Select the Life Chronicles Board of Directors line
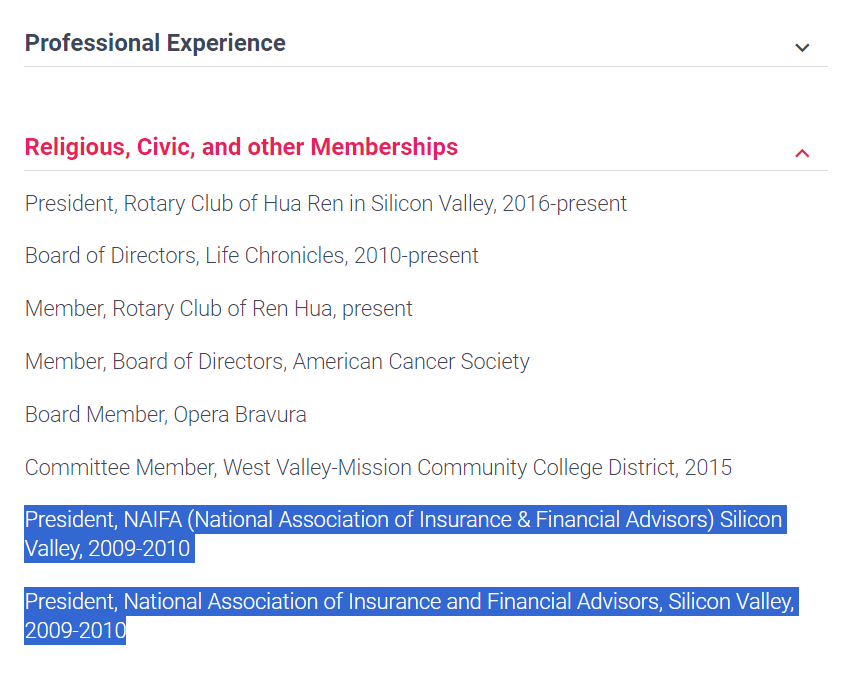This screenshot has width=854, height=680. [252, 255]
